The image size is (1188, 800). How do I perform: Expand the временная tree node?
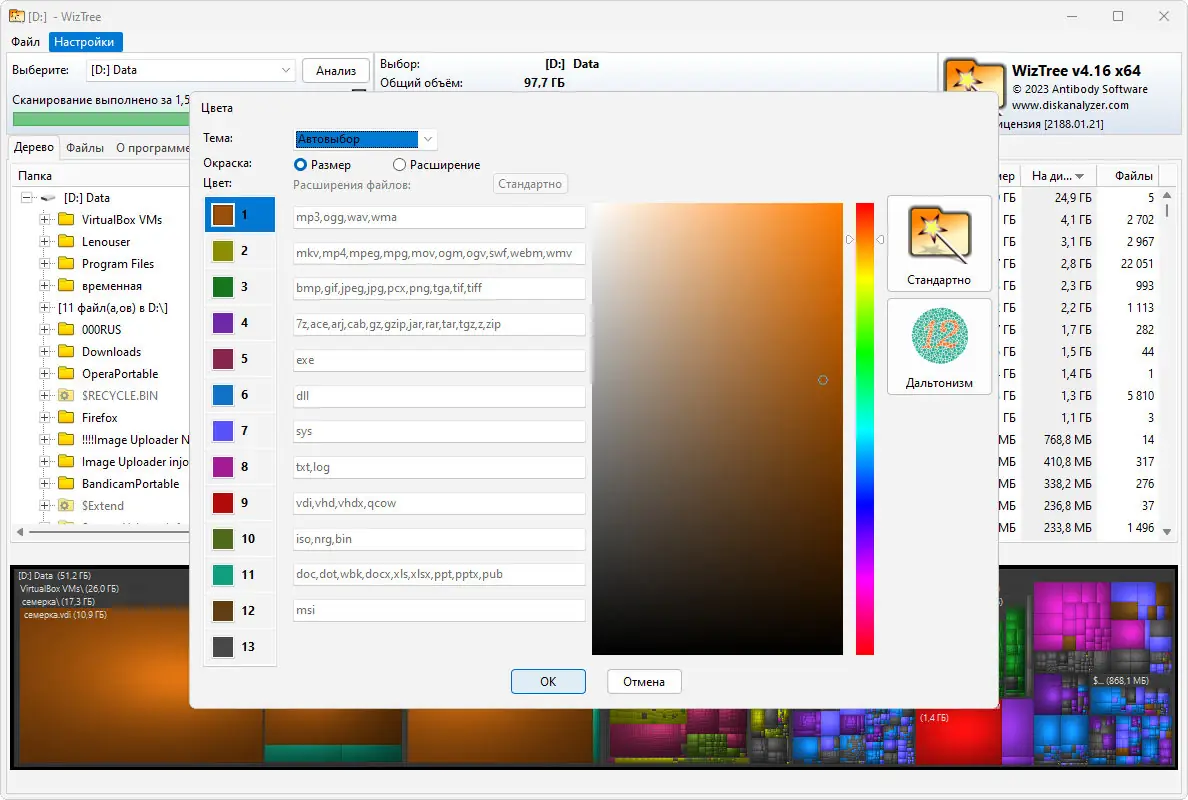click(45, 286)
